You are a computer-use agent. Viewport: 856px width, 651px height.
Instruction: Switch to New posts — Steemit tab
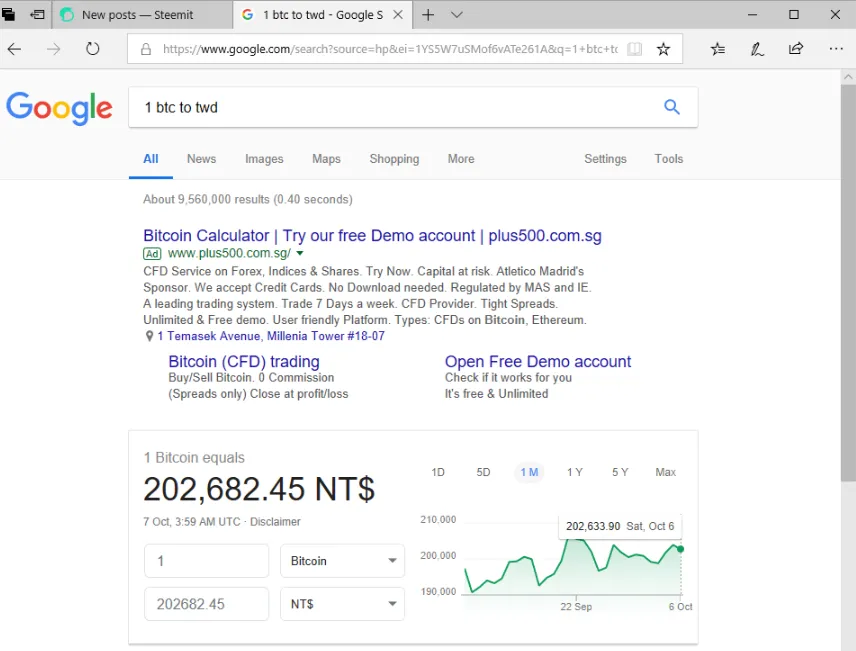142,15
